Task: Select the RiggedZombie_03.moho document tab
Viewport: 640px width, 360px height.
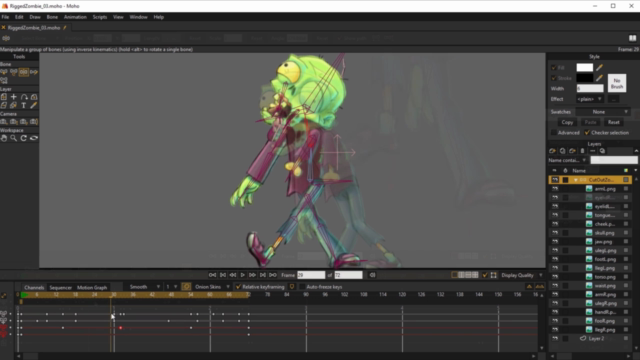Action: 34,28
